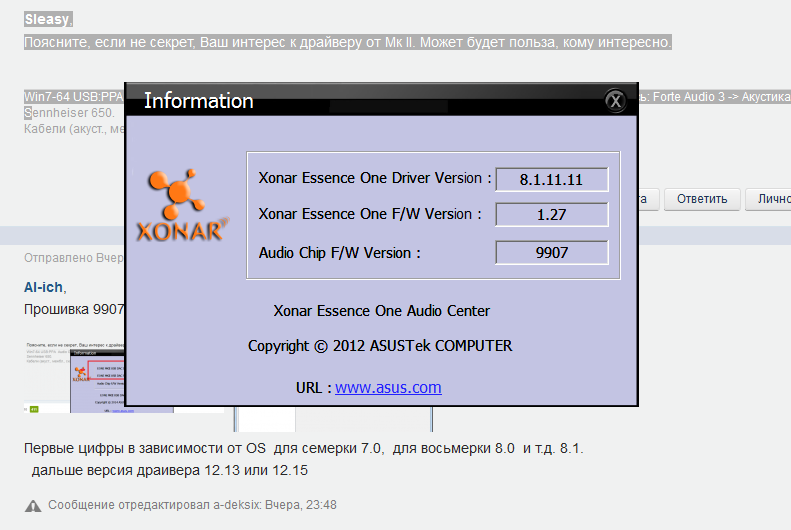The image size is (791, 530).
Task: Click the 'Сообщение отредактировал a-deksix' notice
Action: 192,505
